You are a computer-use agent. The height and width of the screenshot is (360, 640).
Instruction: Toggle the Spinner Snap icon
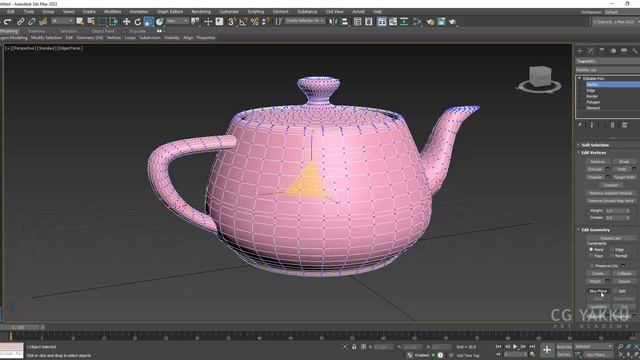266,22
